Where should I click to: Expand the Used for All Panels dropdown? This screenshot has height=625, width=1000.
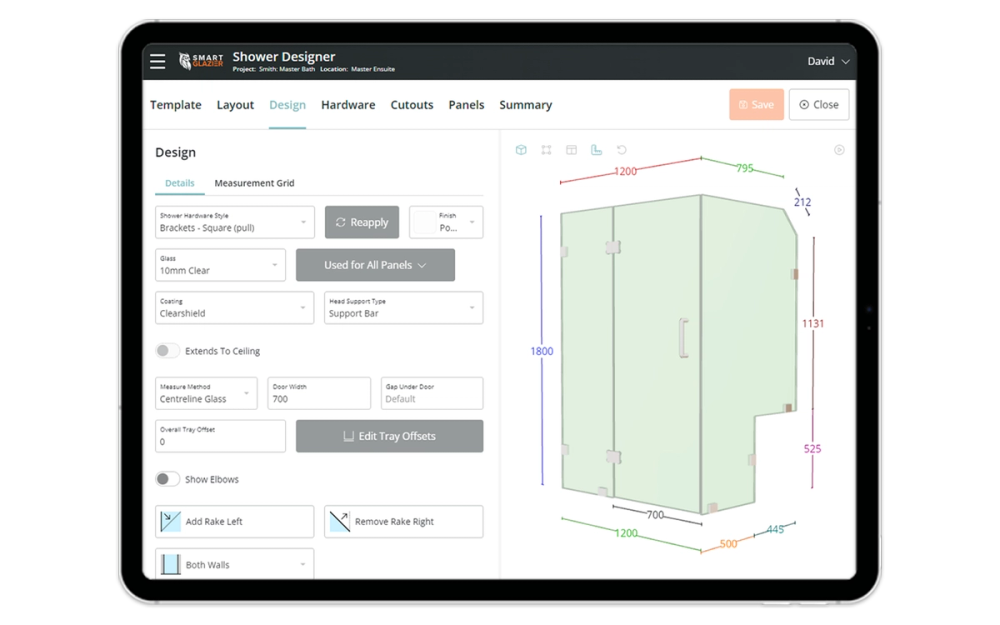click(x=375, y=265)
